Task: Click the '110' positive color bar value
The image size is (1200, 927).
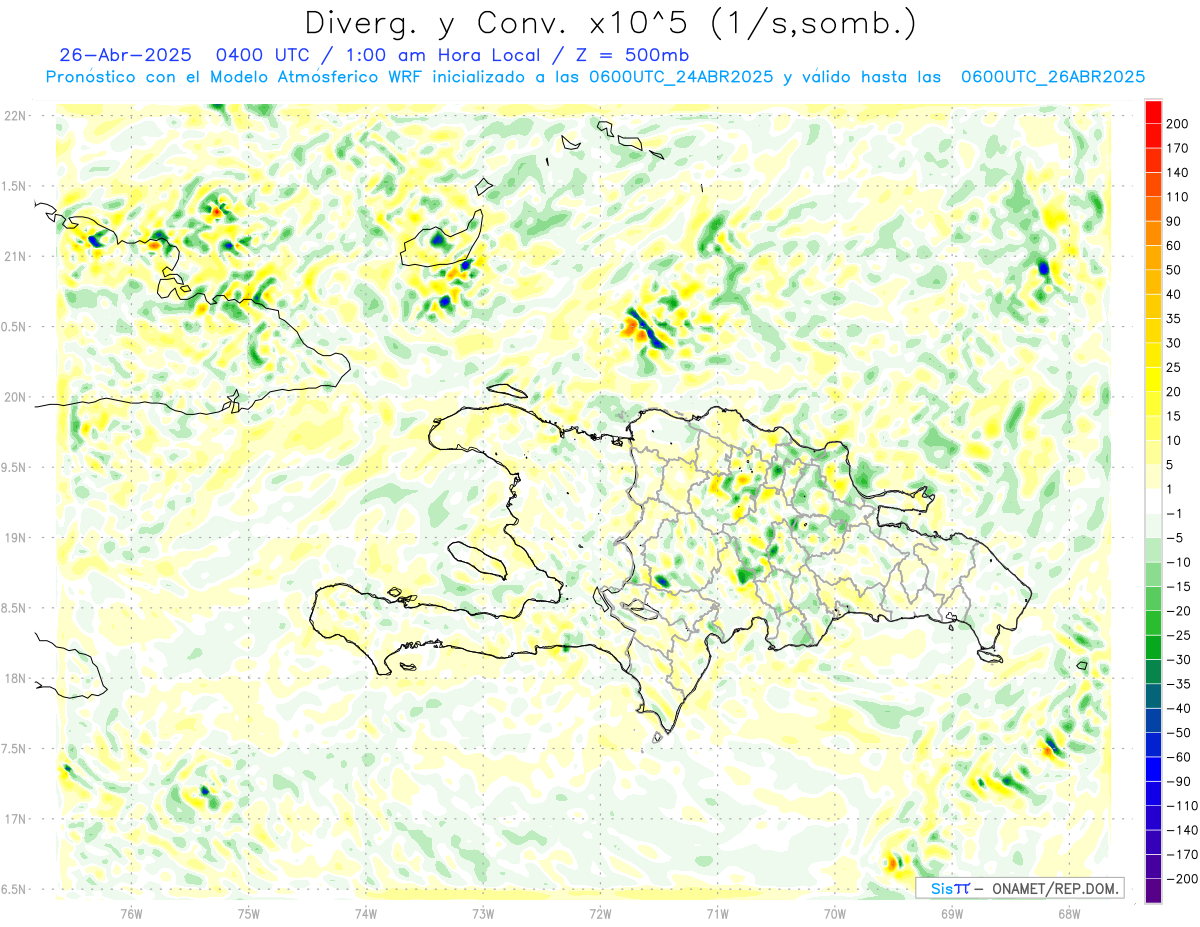Action: pyautogui.click(x=1178, y=197)
